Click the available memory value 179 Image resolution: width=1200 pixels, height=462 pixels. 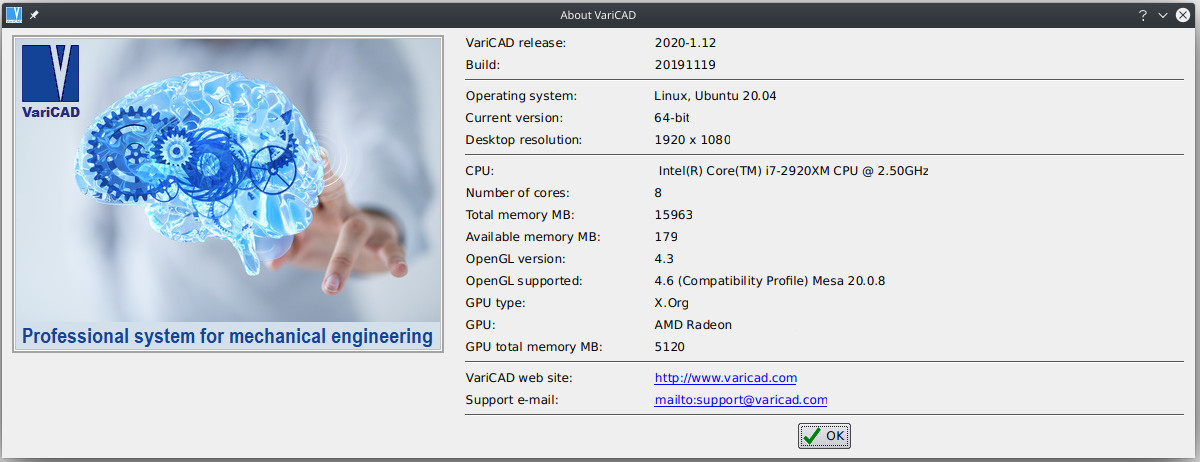tap(666, 237)
